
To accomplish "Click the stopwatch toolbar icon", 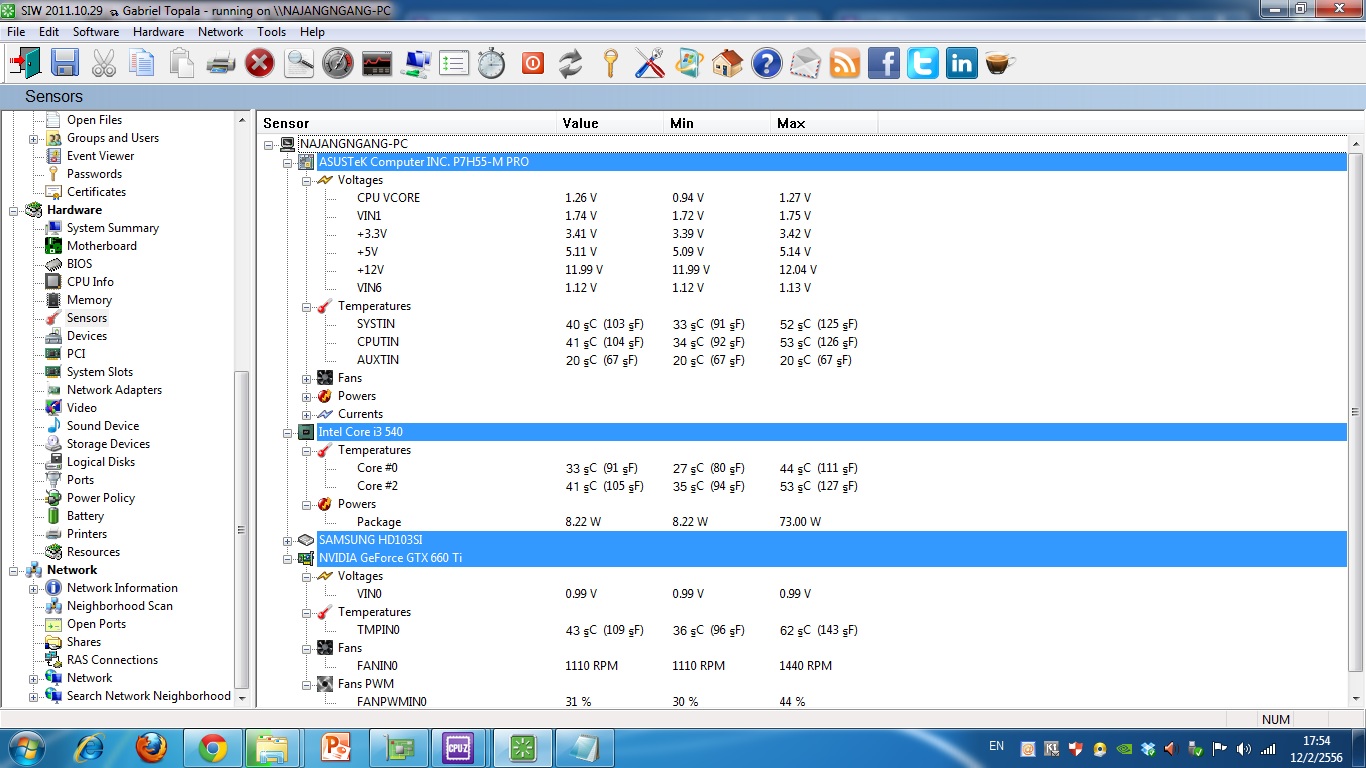I will [492, 64].
